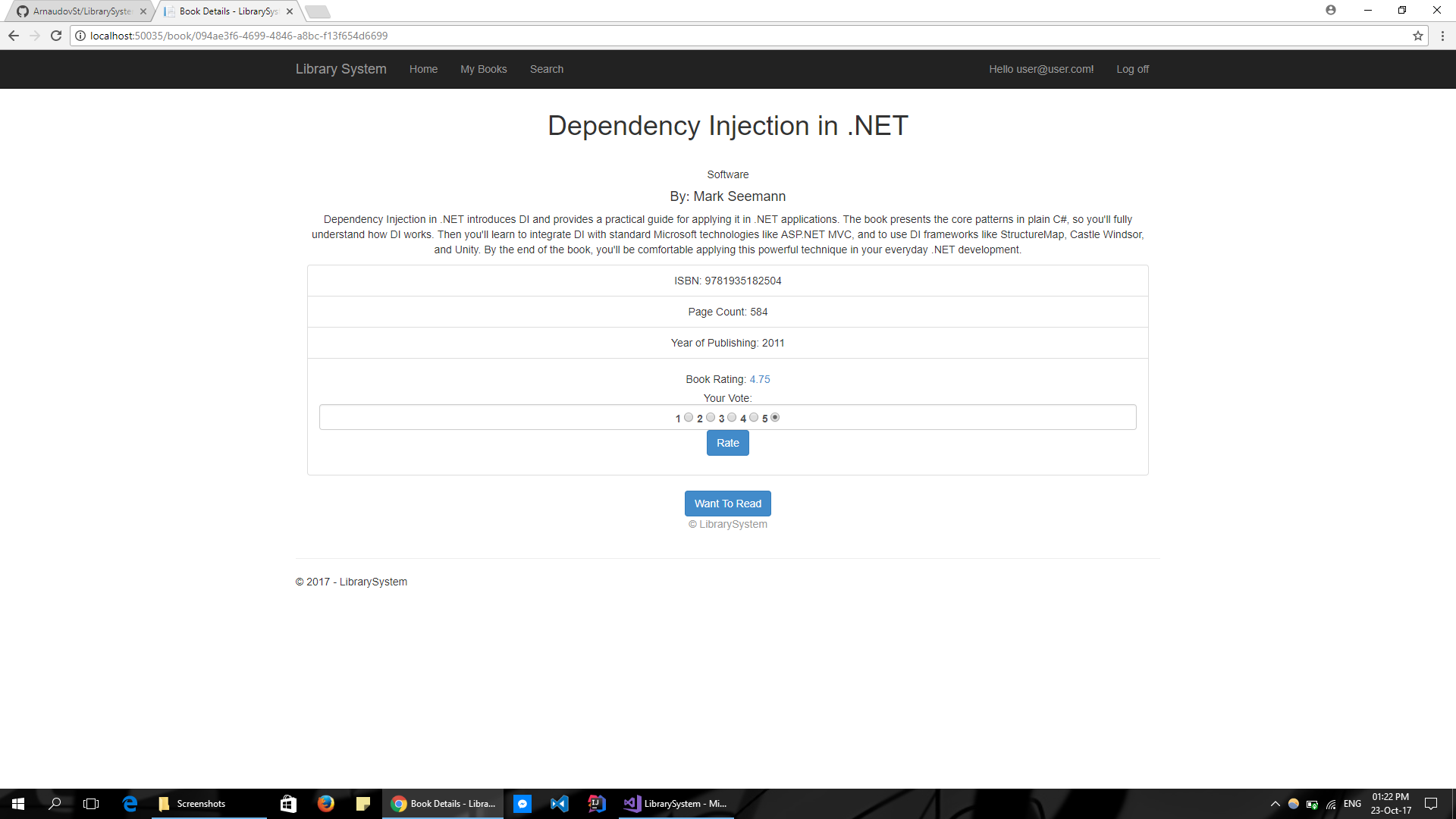
Task: Open My Books navigation item
Action: pyautogui.click(x=483, y=69)
